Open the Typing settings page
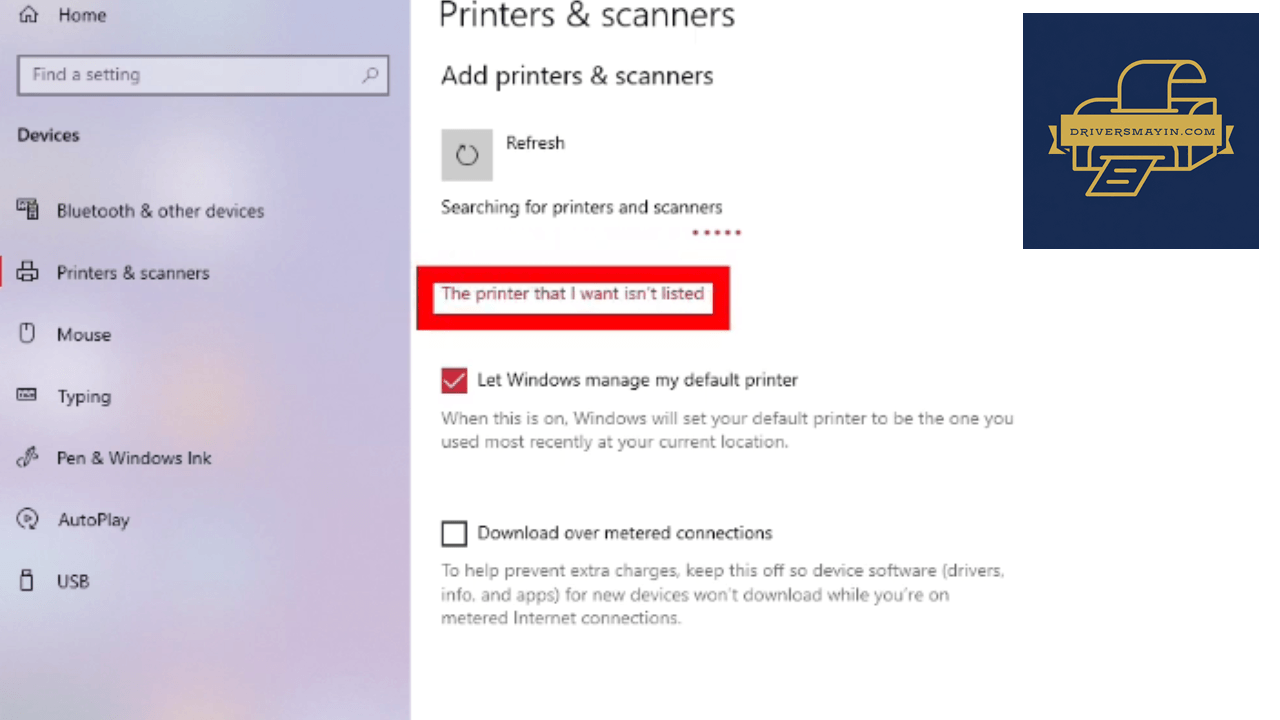This screenshot has width=1280, height=720. point(84,397)
